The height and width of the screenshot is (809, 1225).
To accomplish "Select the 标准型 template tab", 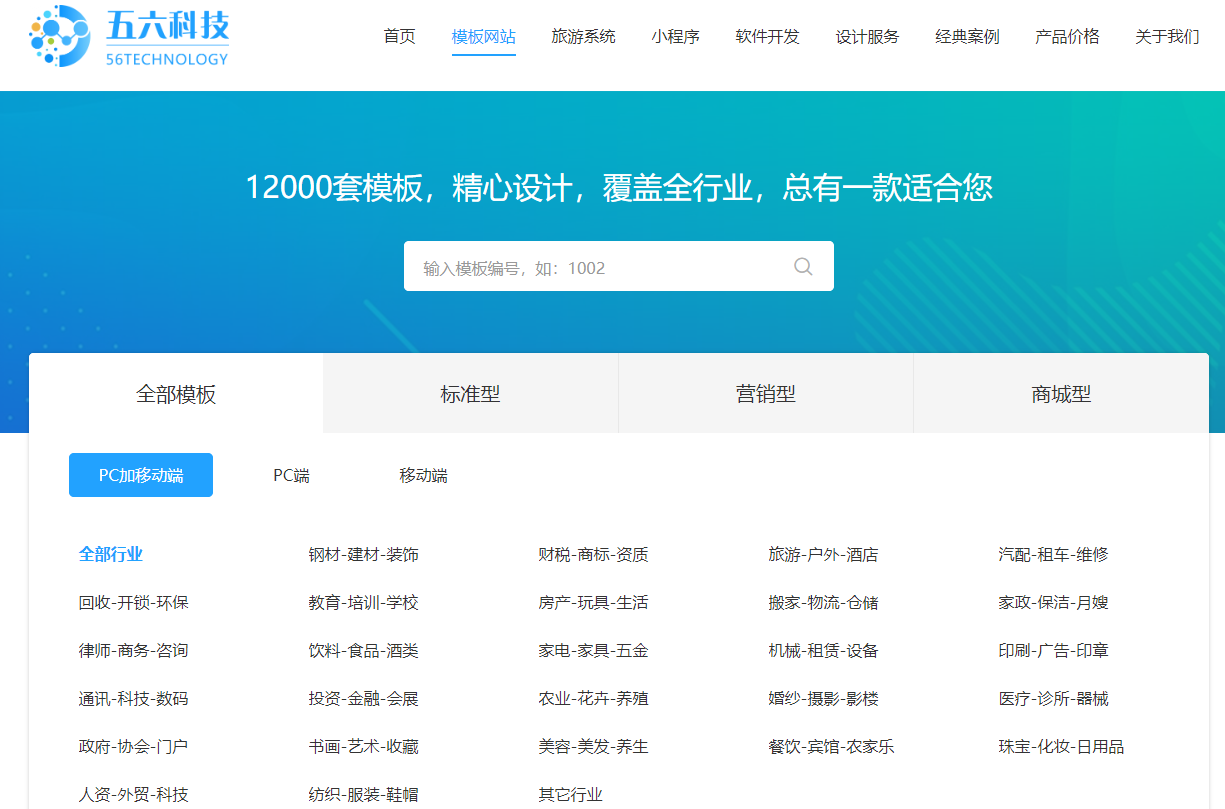I will (470, 393).
